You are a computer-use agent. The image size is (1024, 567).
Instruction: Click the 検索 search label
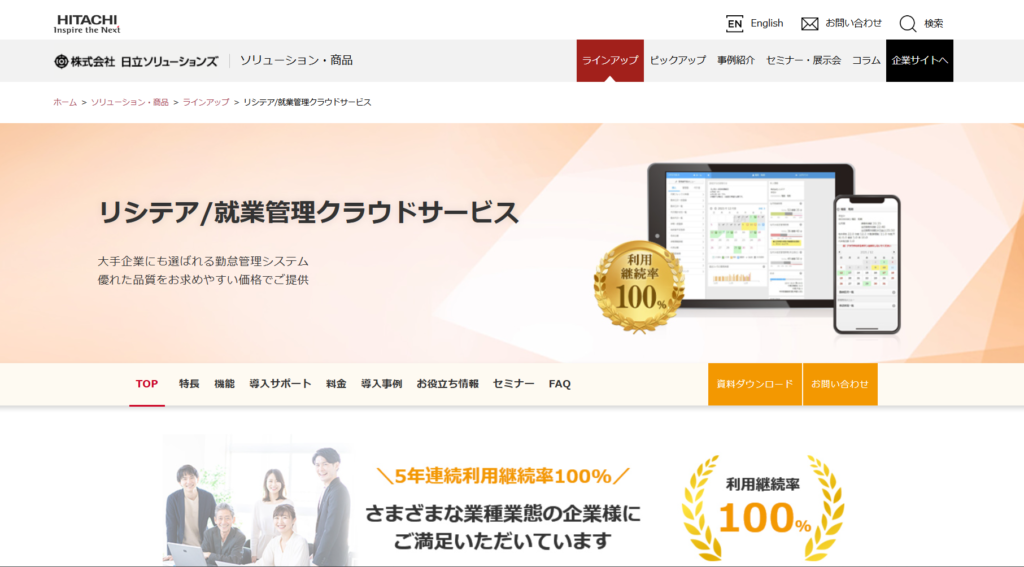(933, 24)
